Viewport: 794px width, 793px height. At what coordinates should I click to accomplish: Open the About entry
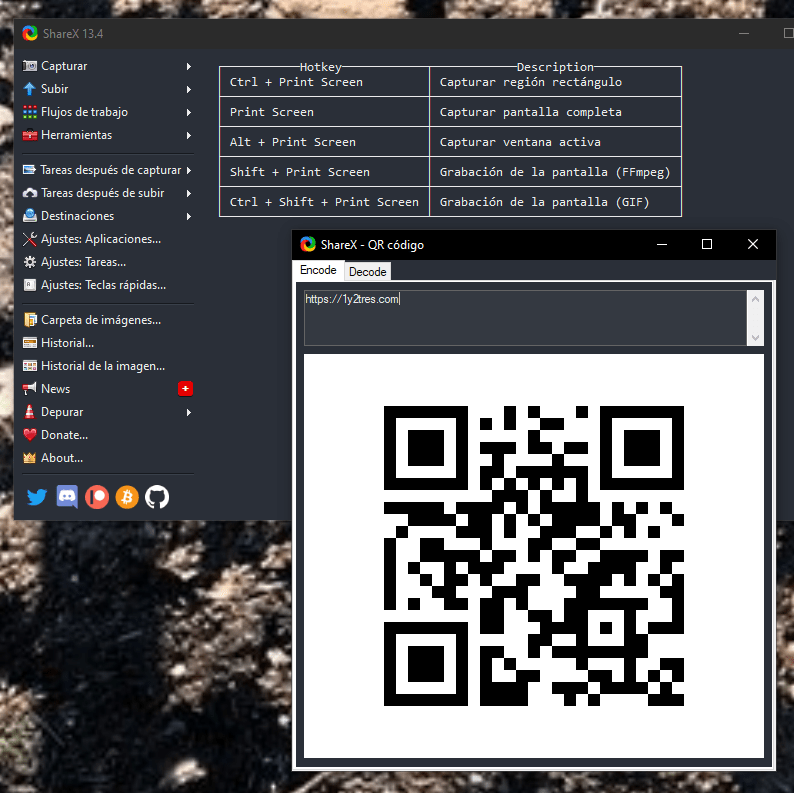(x=61, y=458)
